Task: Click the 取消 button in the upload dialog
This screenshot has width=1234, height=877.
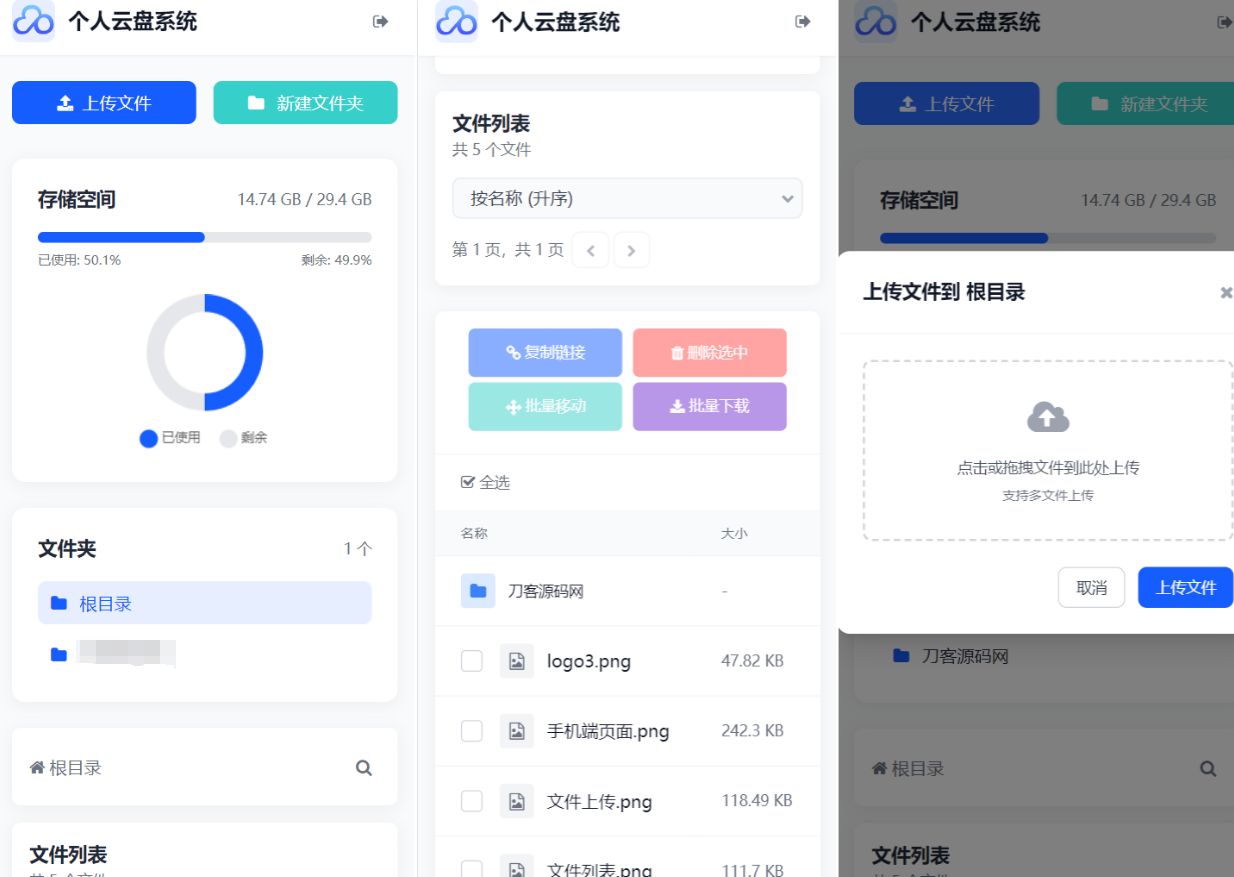Action: point(1091,587)
